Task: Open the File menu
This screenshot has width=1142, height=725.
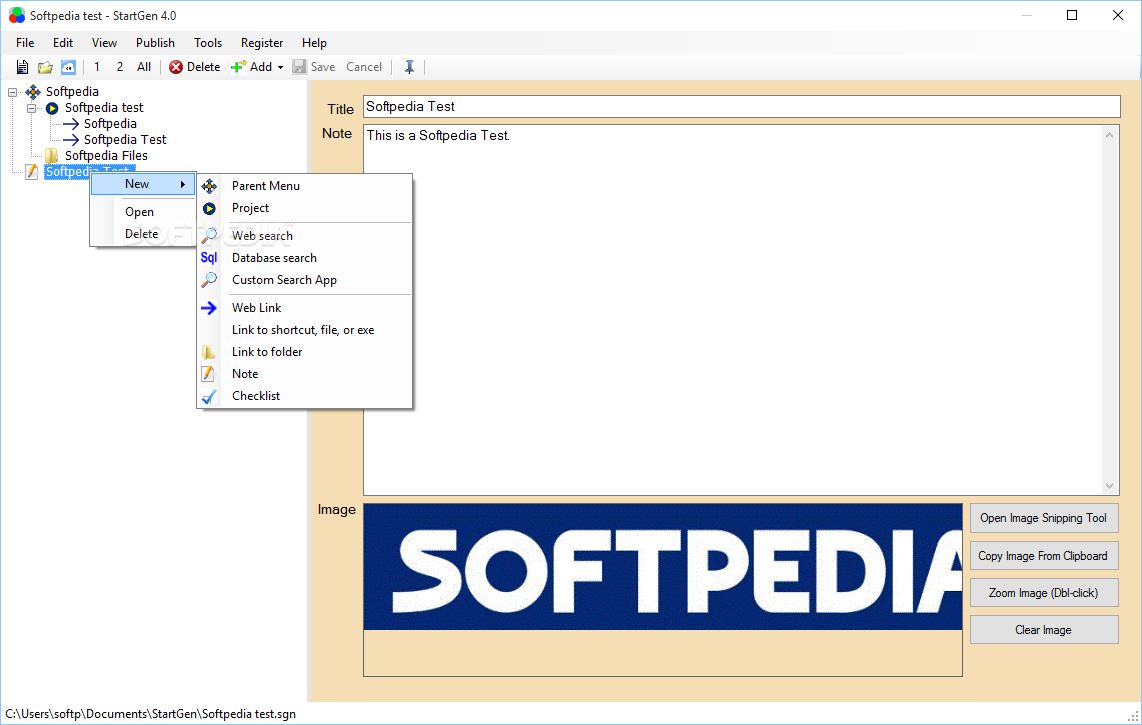Action: pyautogui.click(x=25, y=43)
